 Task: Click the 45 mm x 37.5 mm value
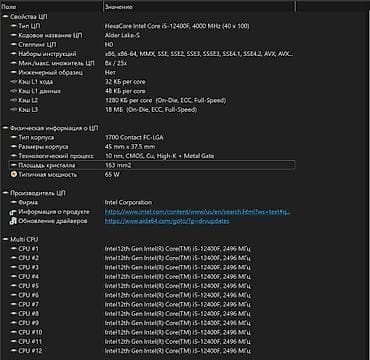pyautogui.click(x=130, y=147)
